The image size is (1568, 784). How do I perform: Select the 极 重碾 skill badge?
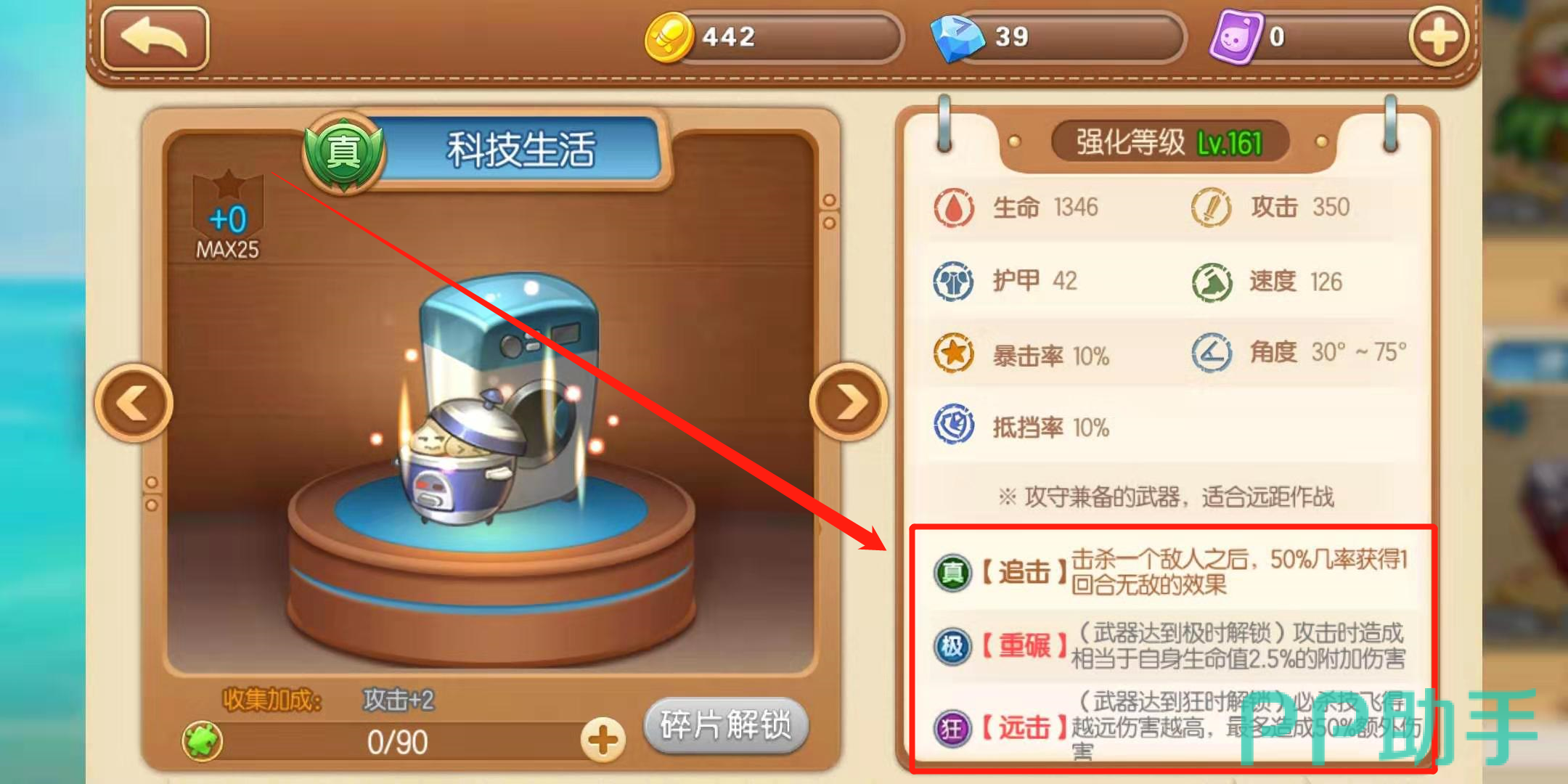point(953,646)
